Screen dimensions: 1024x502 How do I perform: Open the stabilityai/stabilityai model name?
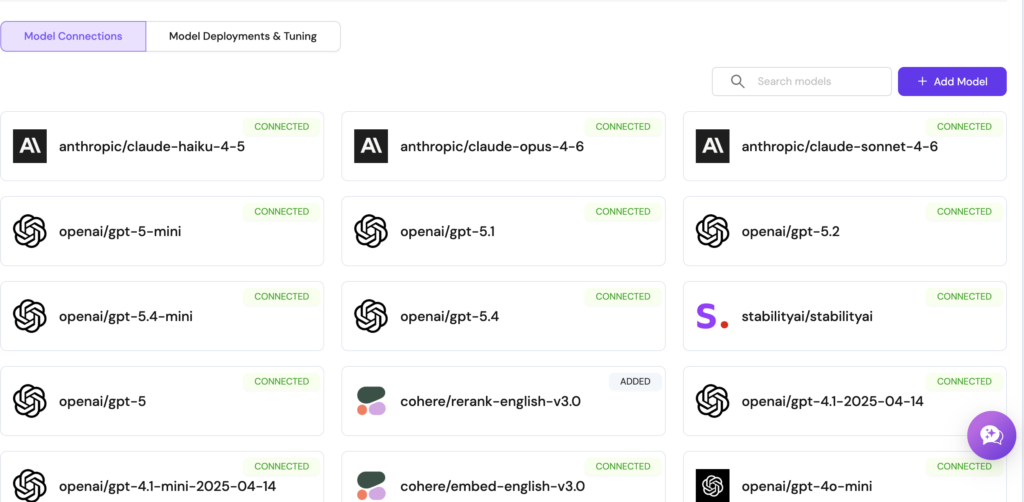coord(807,317)
